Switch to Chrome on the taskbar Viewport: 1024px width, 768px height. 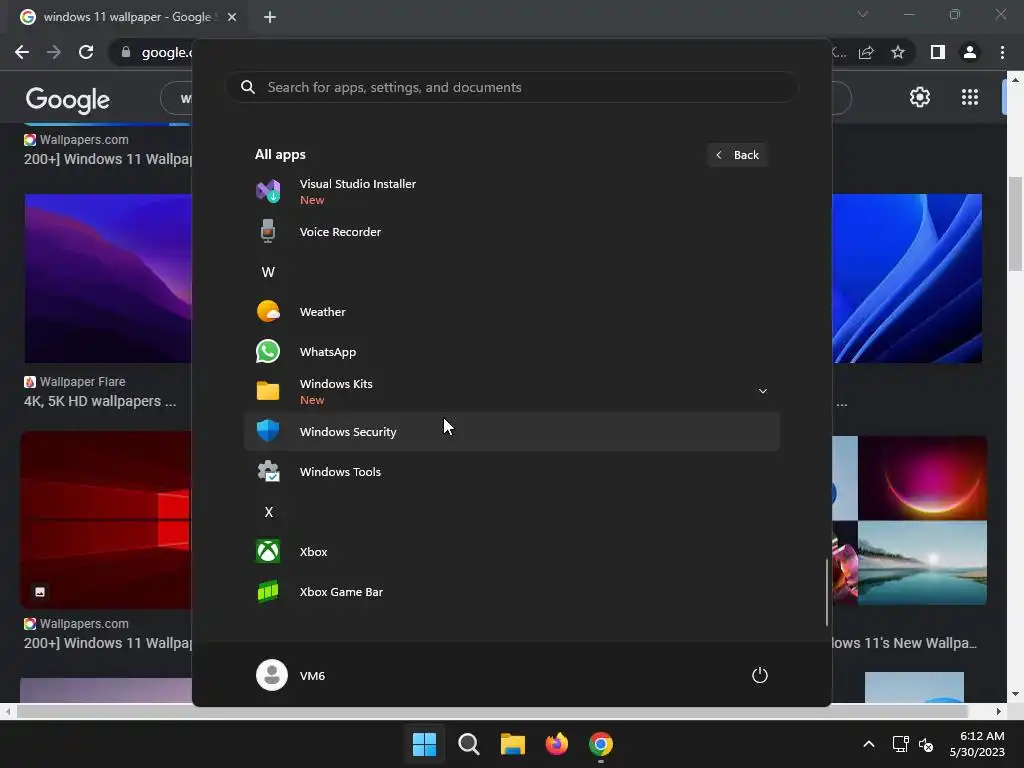[601, 744]
